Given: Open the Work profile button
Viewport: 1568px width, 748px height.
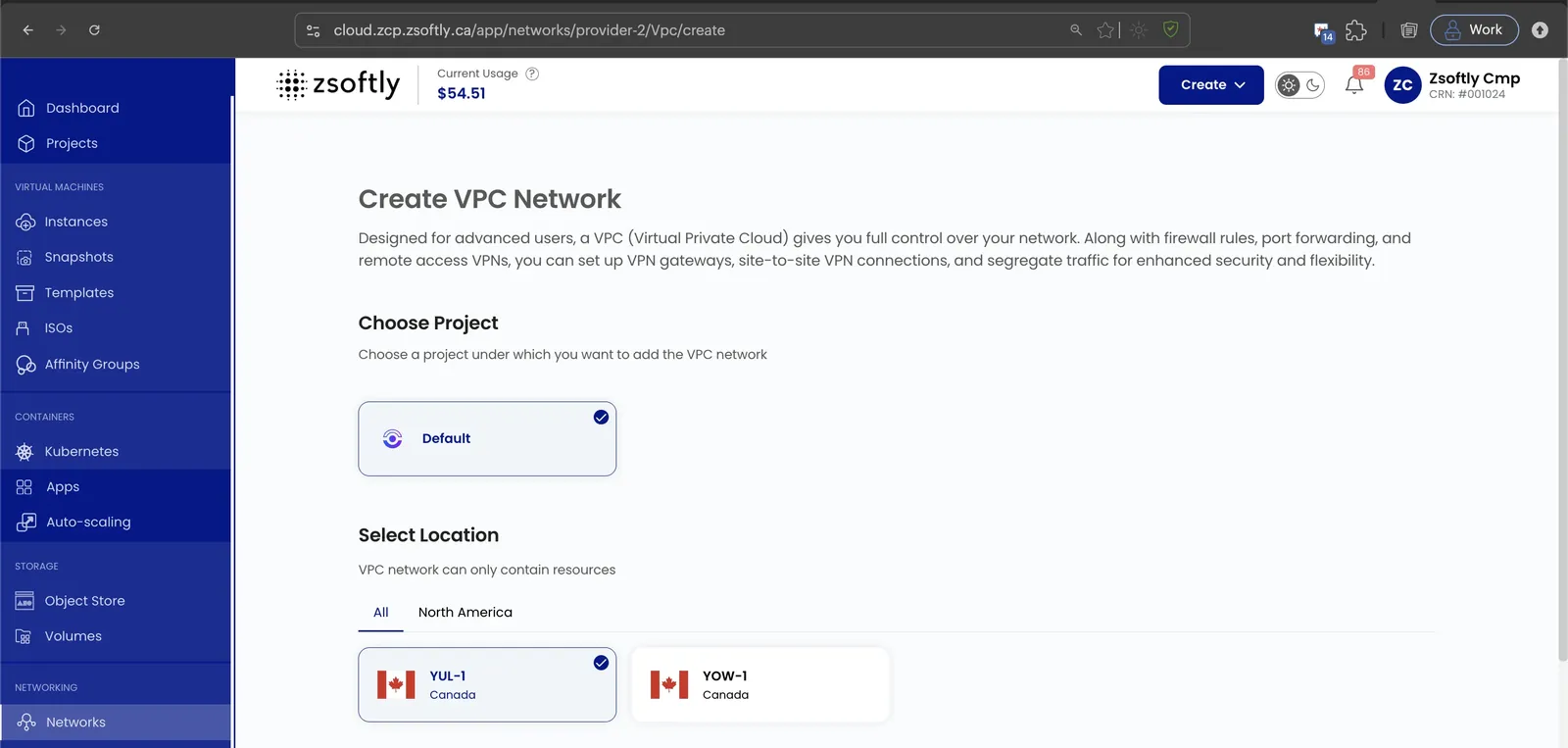Looking at the screenshot, I should point(1474,30).
